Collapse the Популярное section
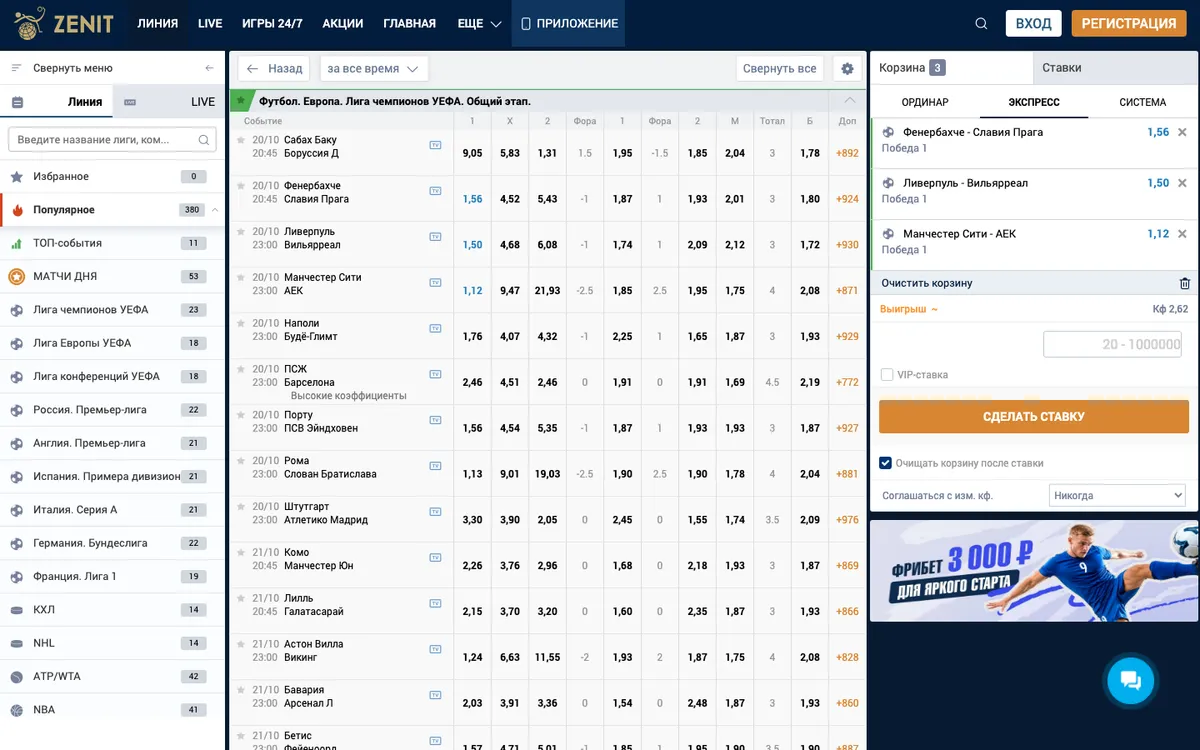The height and width of the screenshot is (750, 1200). [x=215, y=210]
